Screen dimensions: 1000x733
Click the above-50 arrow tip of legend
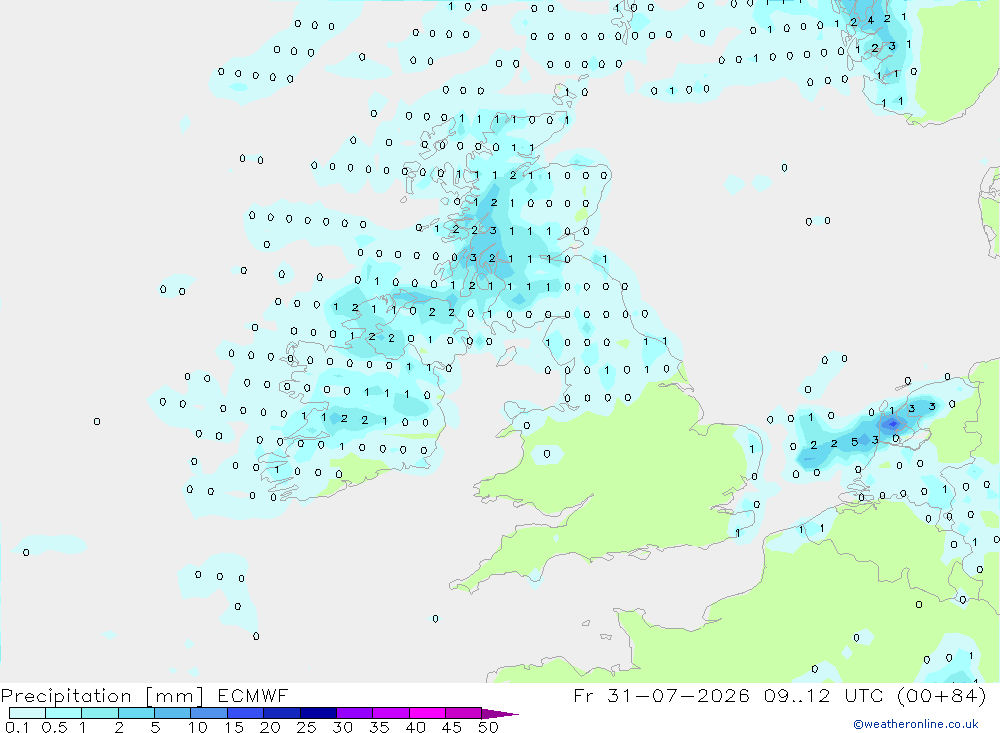click(x=499, y=714)
